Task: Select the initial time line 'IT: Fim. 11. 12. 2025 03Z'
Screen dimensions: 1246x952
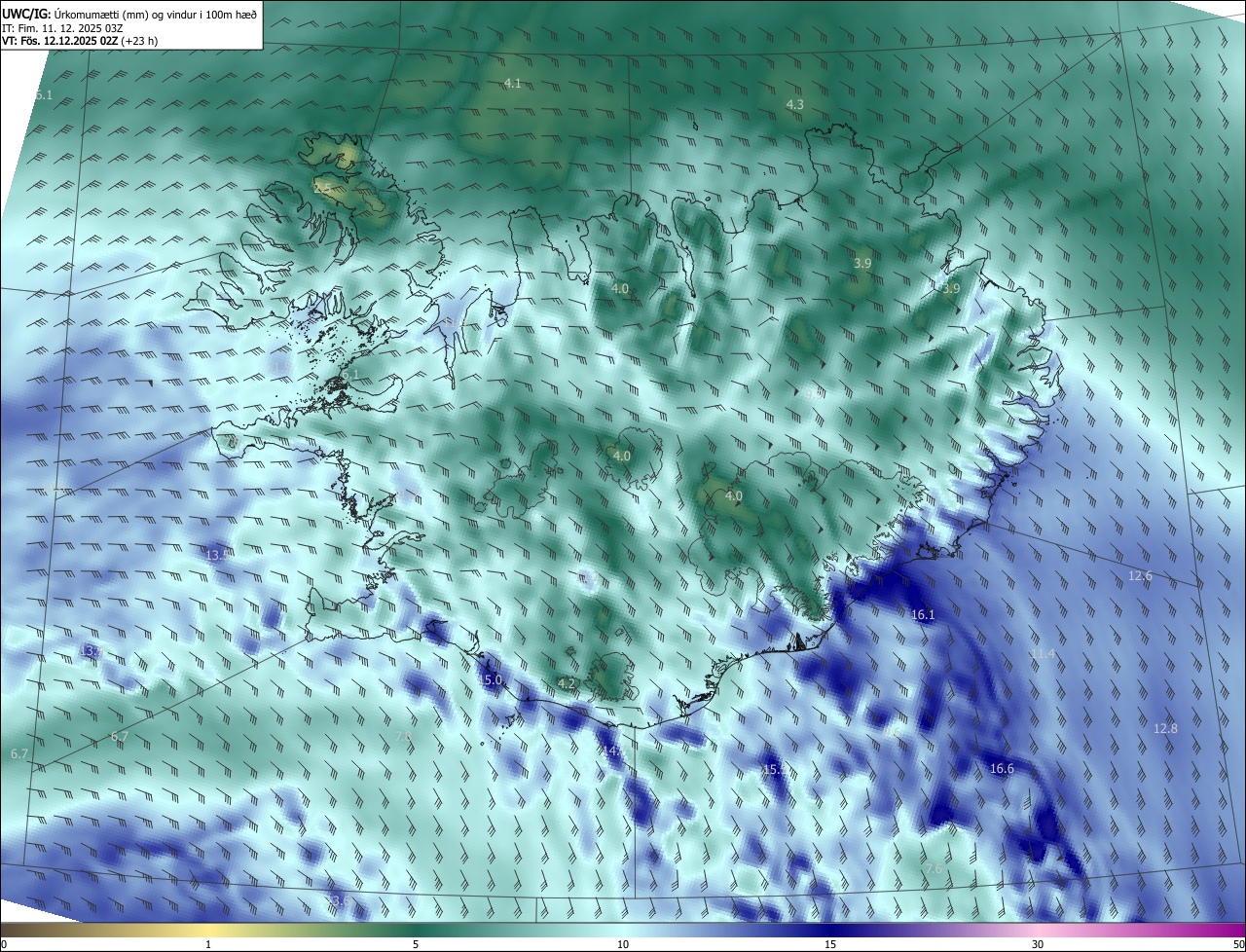Action: click(62, 29)
